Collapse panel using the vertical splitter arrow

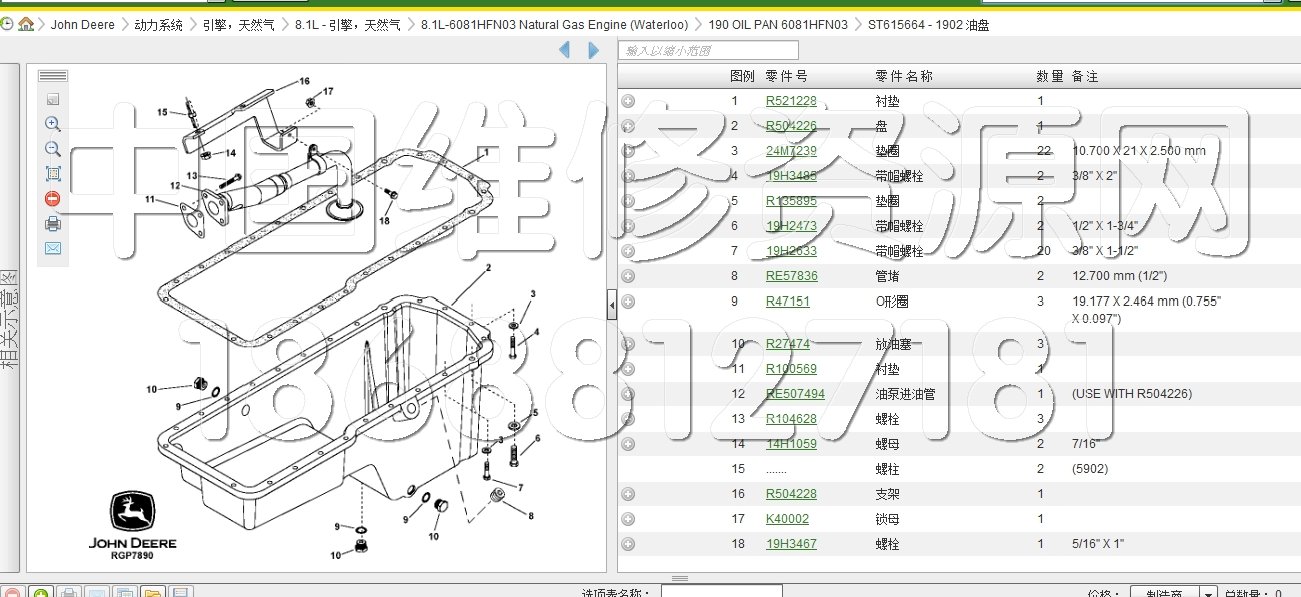pos(612,301)
